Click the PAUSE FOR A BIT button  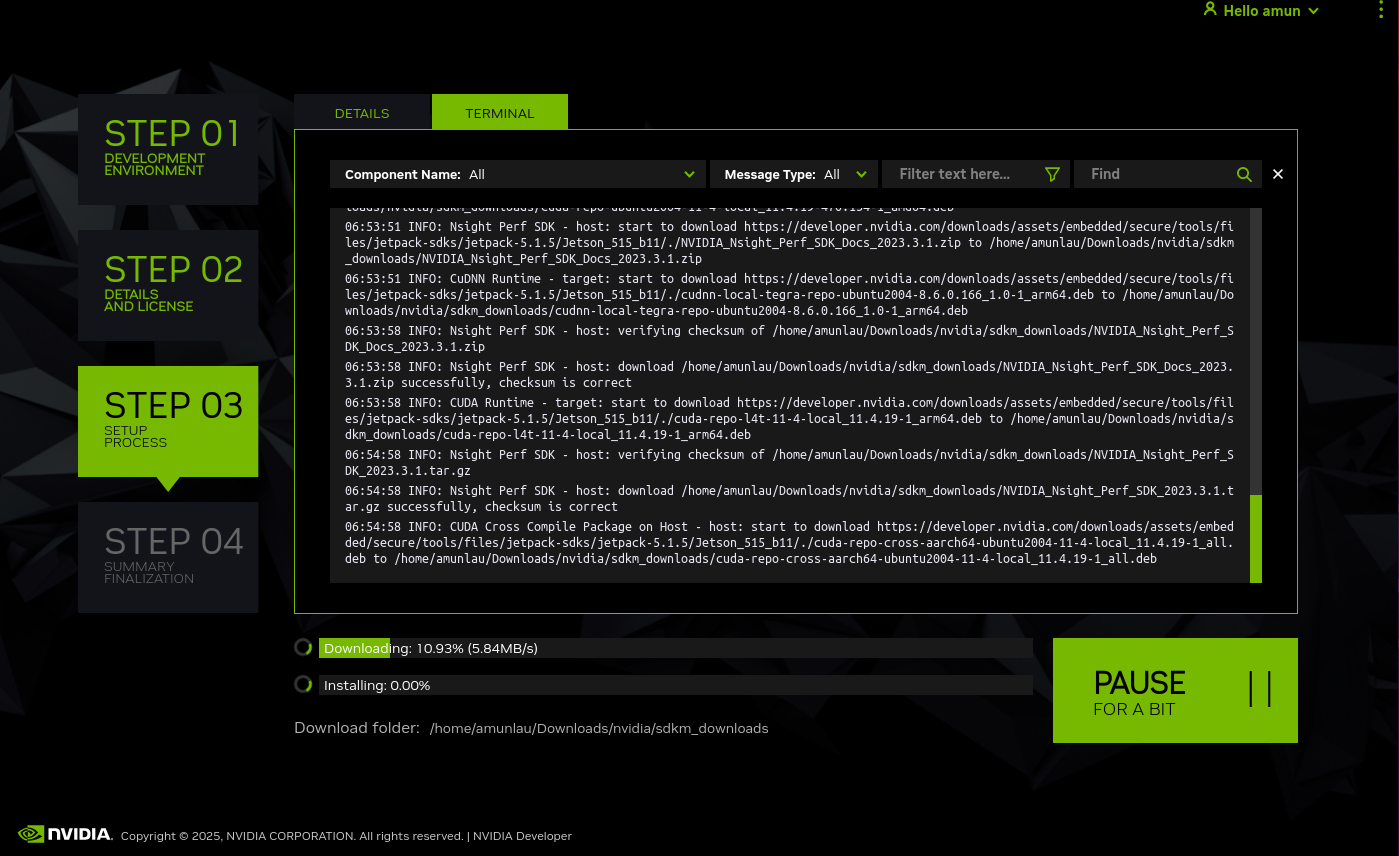(1175, 690)
